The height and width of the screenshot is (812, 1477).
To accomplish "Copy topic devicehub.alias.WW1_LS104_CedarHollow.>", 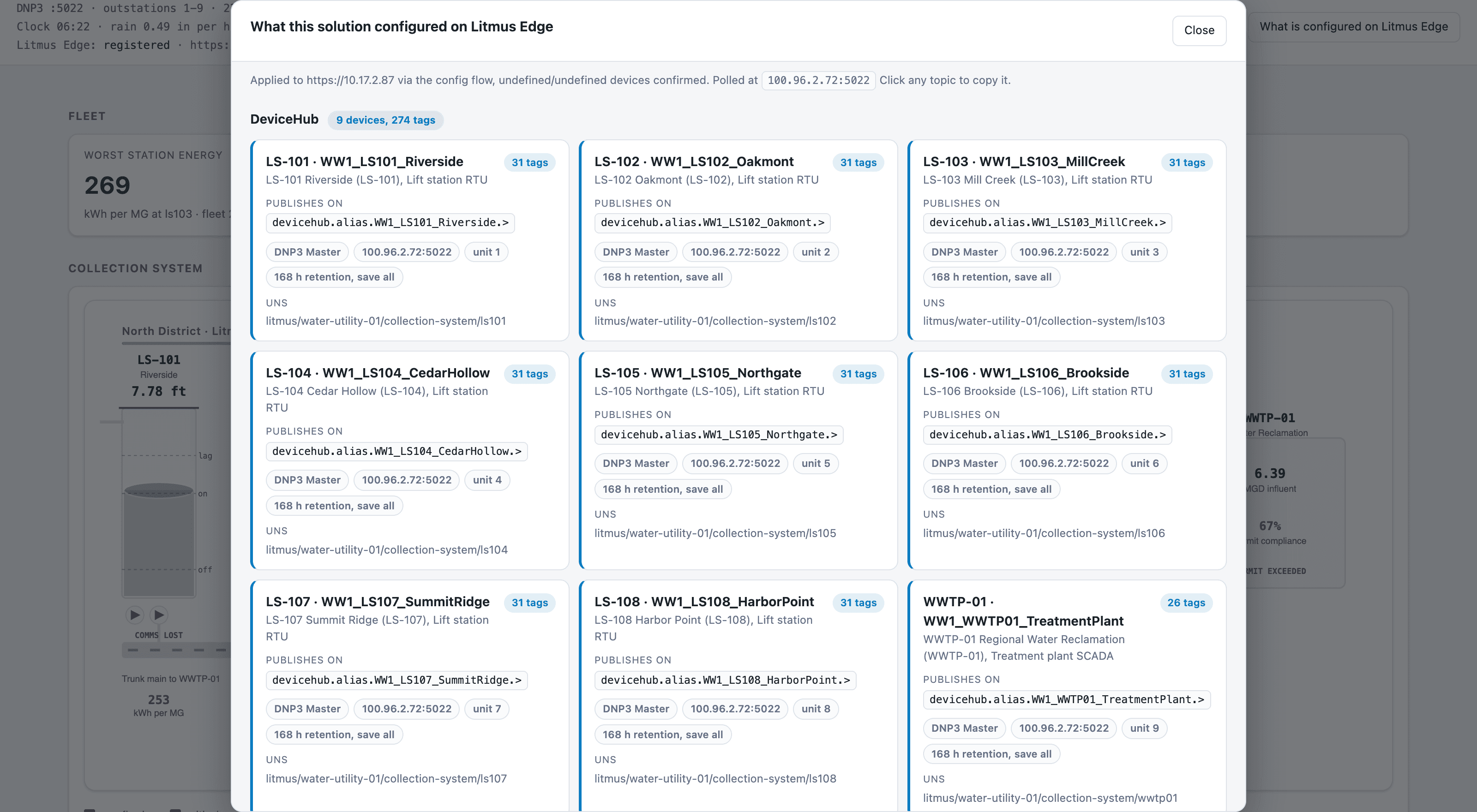I will pos(396,451).
